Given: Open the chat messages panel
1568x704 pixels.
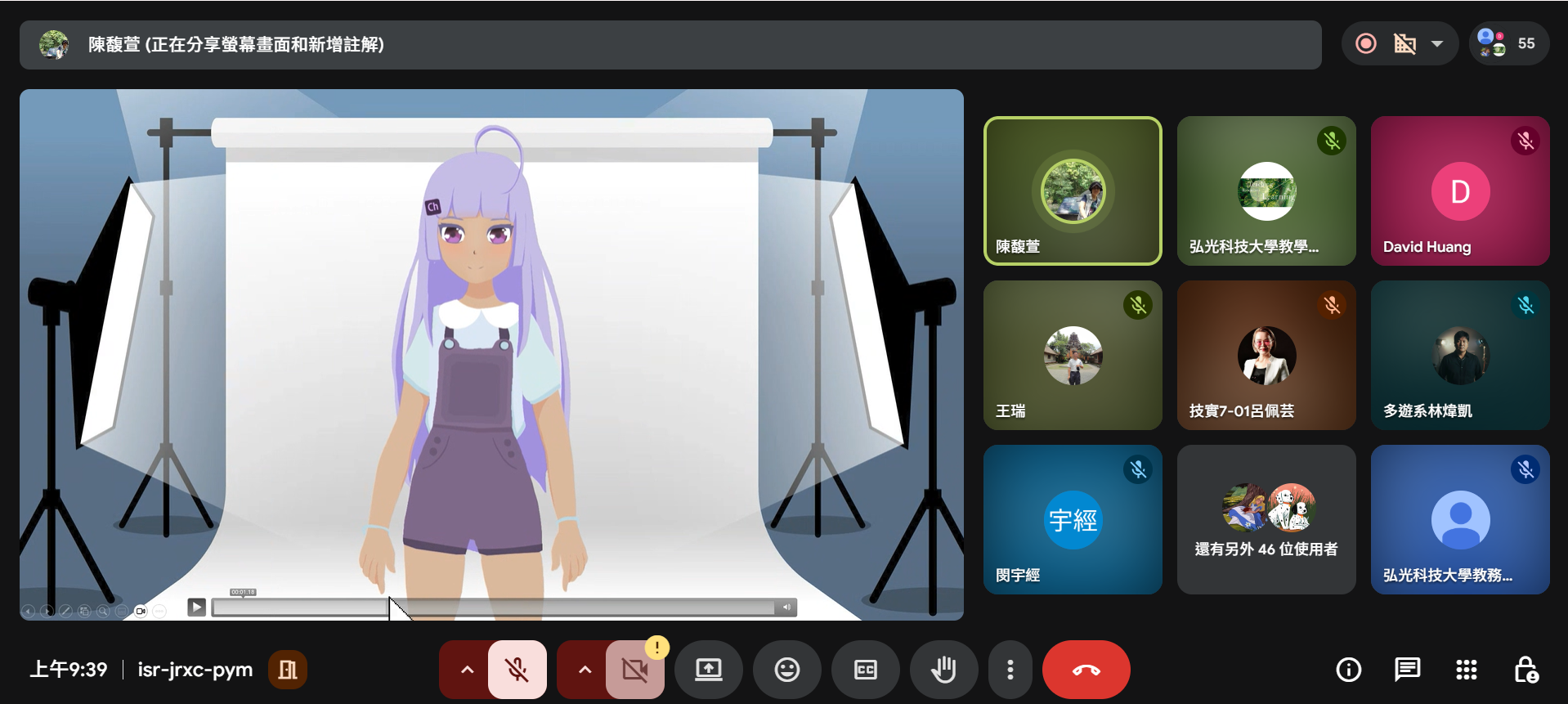Looking at the screenshot, I should point(1407,670).
